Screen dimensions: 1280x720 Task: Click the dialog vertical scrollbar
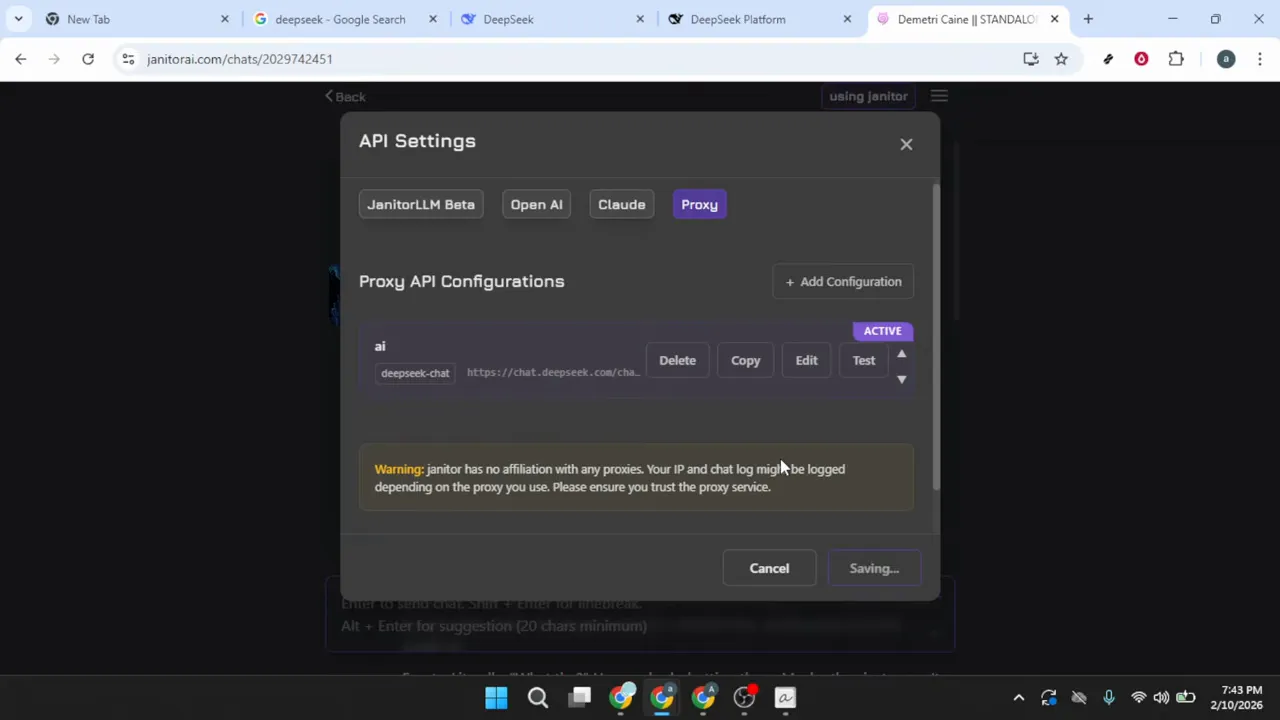tap(936, 337)
